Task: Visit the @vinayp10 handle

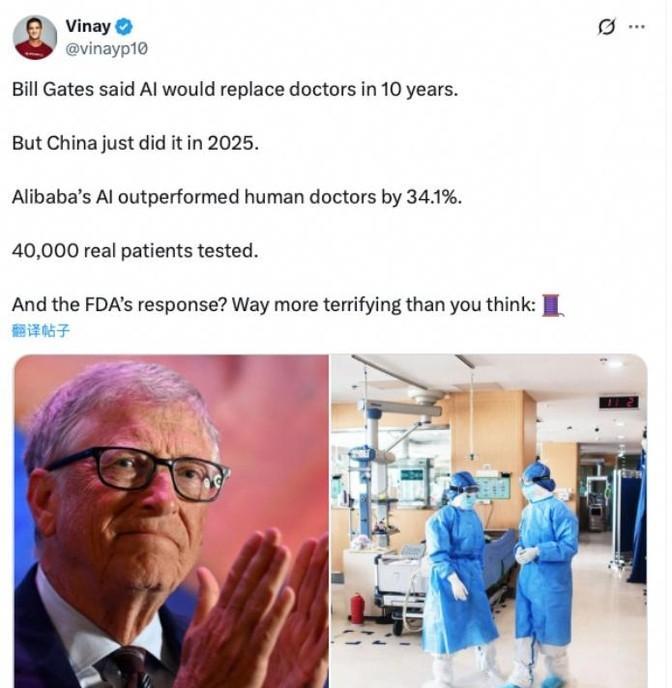Action: [107, 48]
